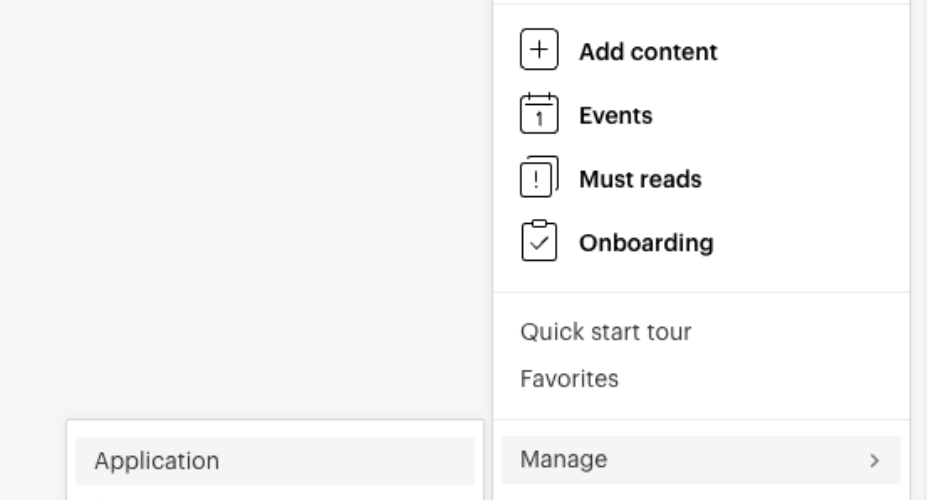Click the Onboarding clipboard checkmark icon
This screenshot has width=928, height=500.
[x=539, y=241]
